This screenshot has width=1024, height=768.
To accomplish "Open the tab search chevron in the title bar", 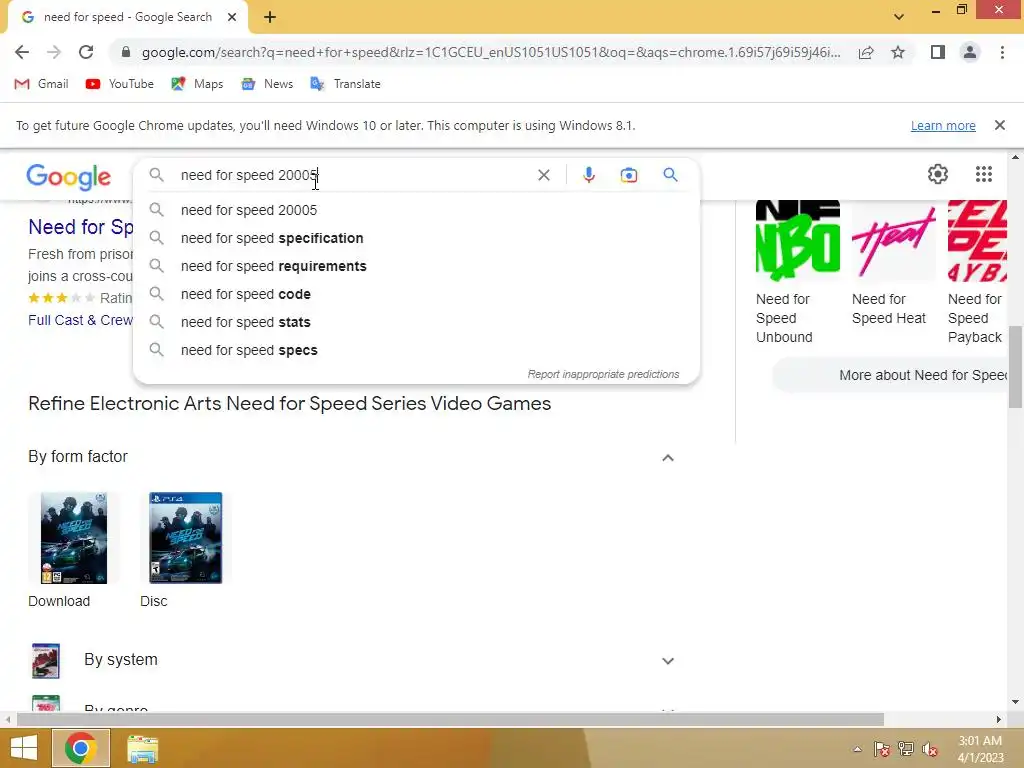I will [x=899, y=16].
